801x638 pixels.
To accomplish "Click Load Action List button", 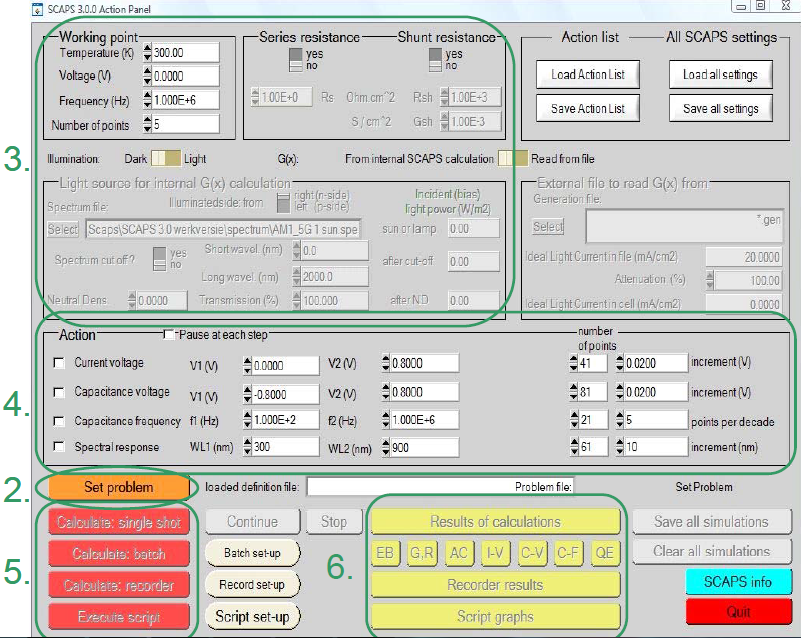I will pos(588,75).
